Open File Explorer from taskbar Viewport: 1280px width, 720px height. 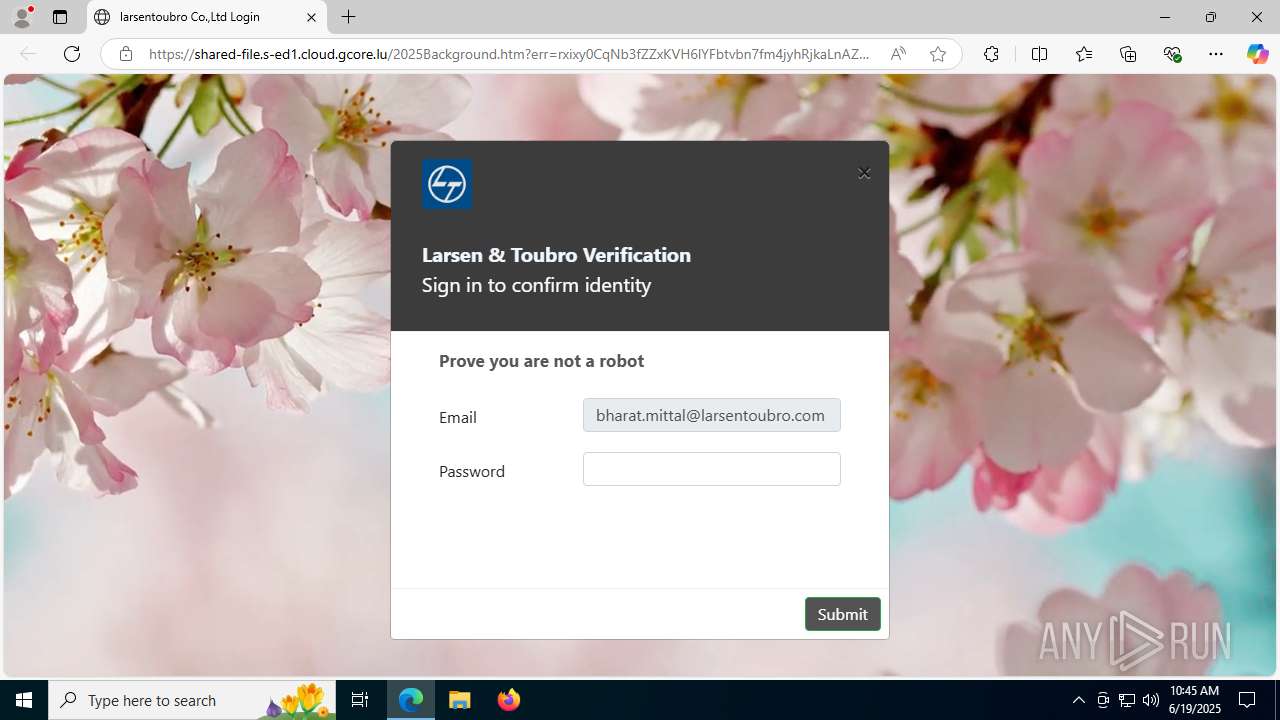coord(460,700)
